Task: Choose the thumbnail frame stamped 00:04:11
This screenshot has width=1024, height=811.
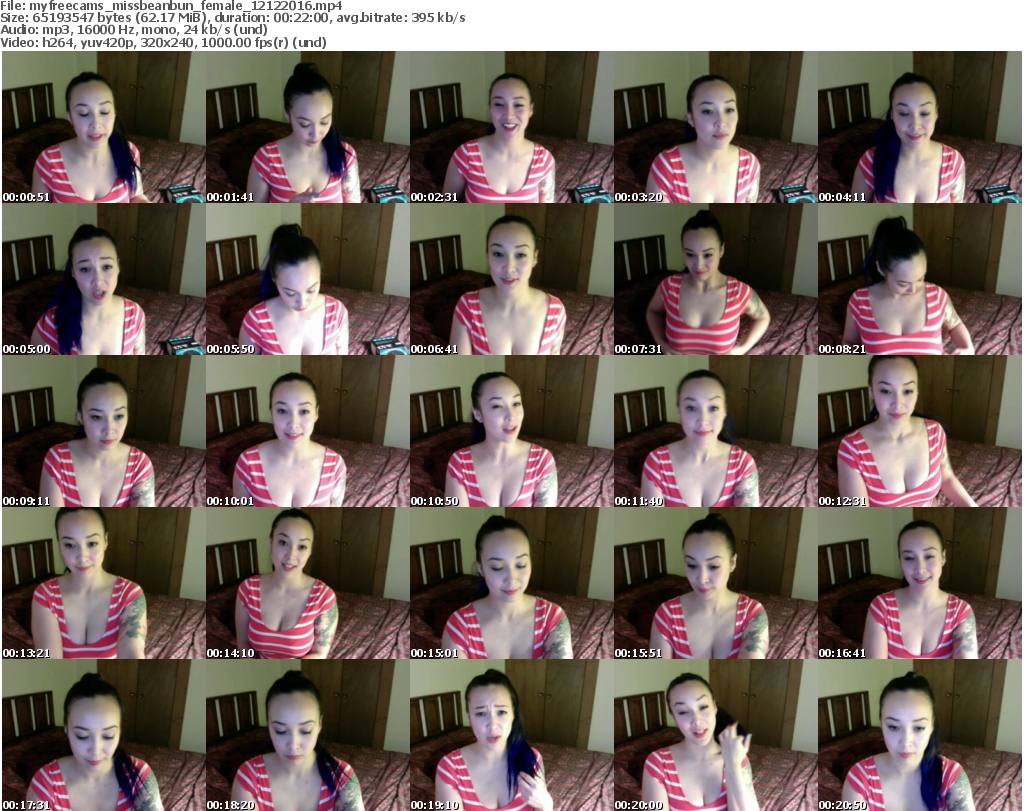Action: [x=920, y=127]
